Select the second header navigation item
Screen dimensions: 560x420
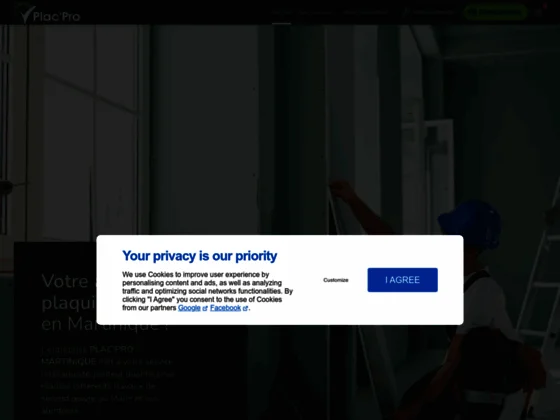pos(315,12)
